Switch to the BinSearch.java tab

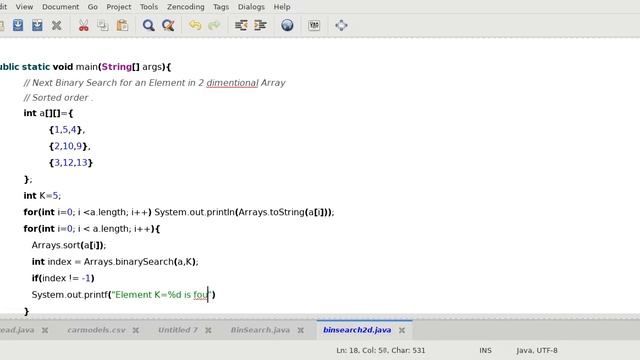click(x=260, y=330)
